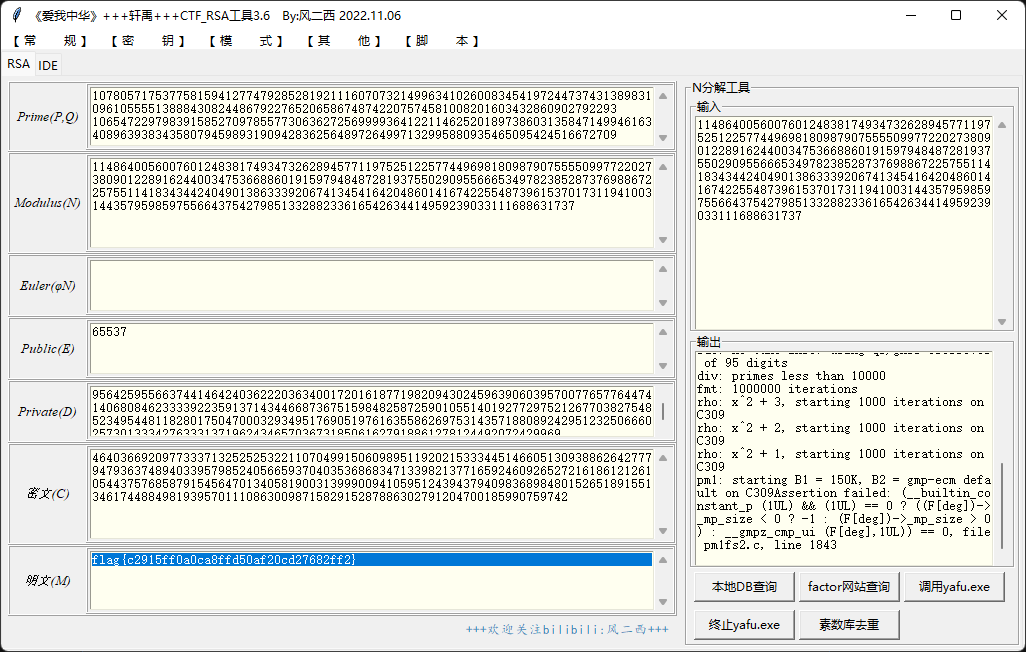Click the Prime(P,Q) label
Screen dimensions: 1026x652
coord(48,117)
